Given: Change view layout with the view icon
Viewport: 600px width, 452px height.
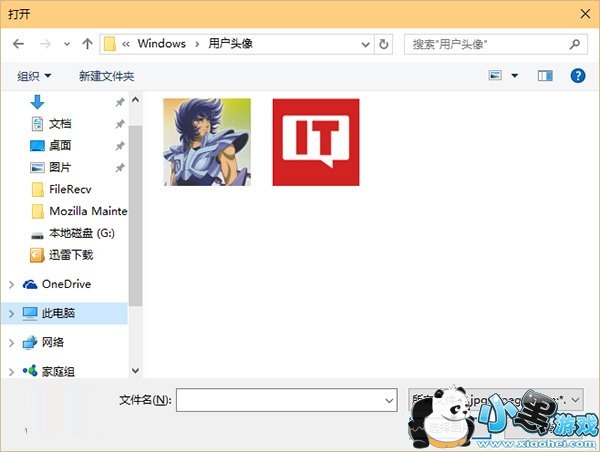Looking at the screenshot, I should coord(495,76).
